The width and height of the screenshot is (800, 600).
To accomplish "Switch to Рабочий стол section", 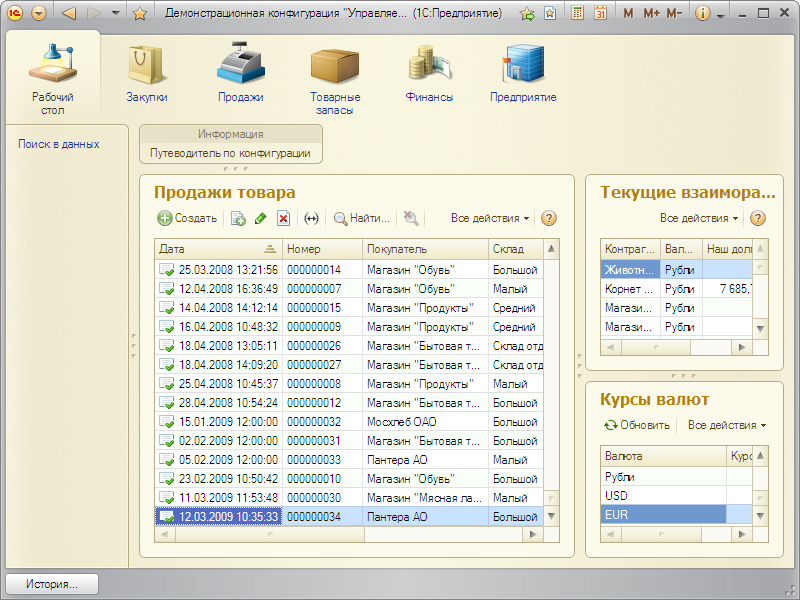I will pos(53,78).
